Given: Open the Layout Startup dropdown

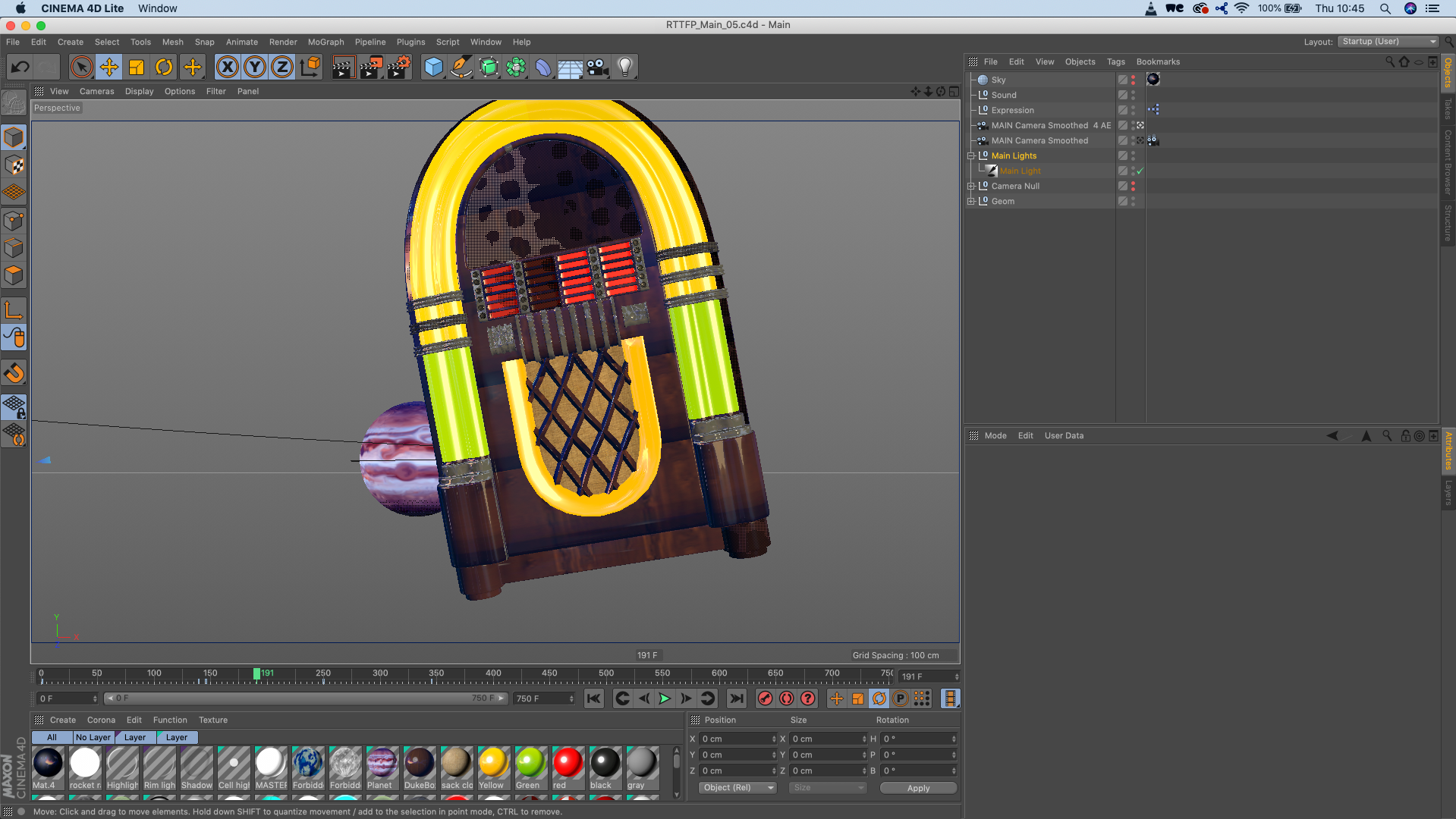Looking at the screenshot, I should coord(1388,42).
